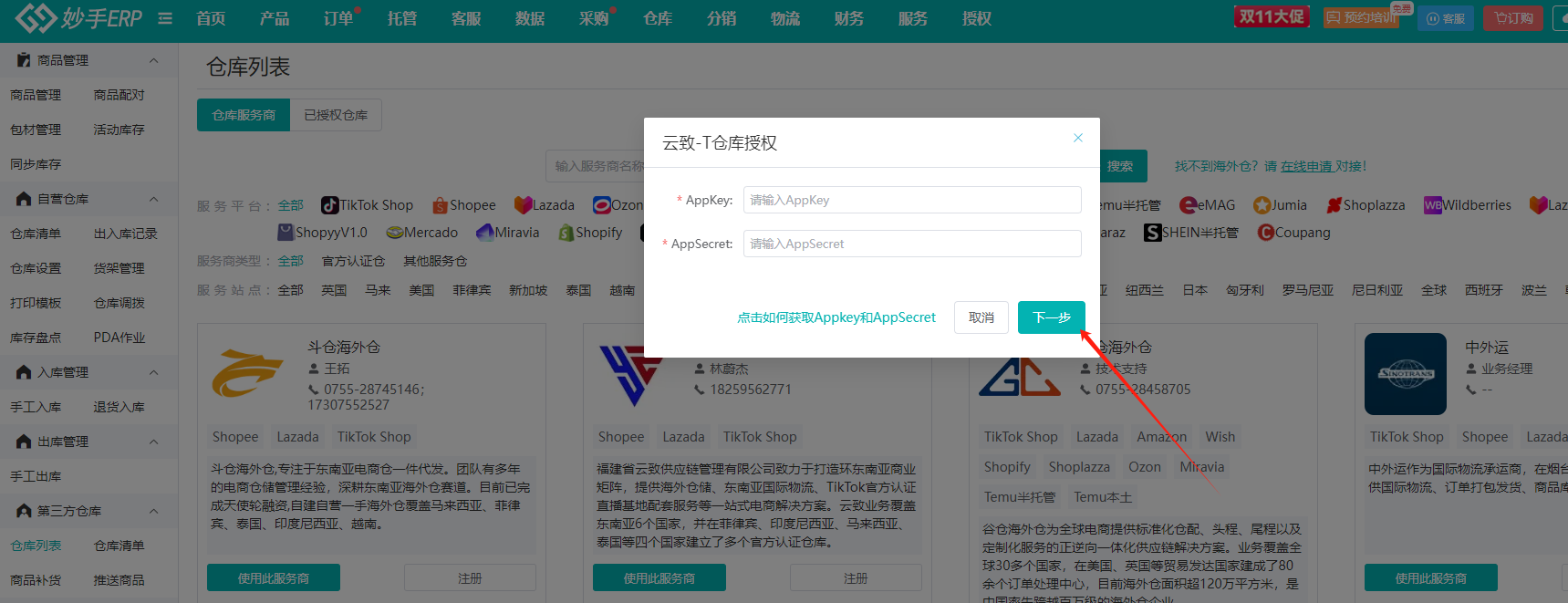Click the service provider name search box

click(x=595, y=166)
